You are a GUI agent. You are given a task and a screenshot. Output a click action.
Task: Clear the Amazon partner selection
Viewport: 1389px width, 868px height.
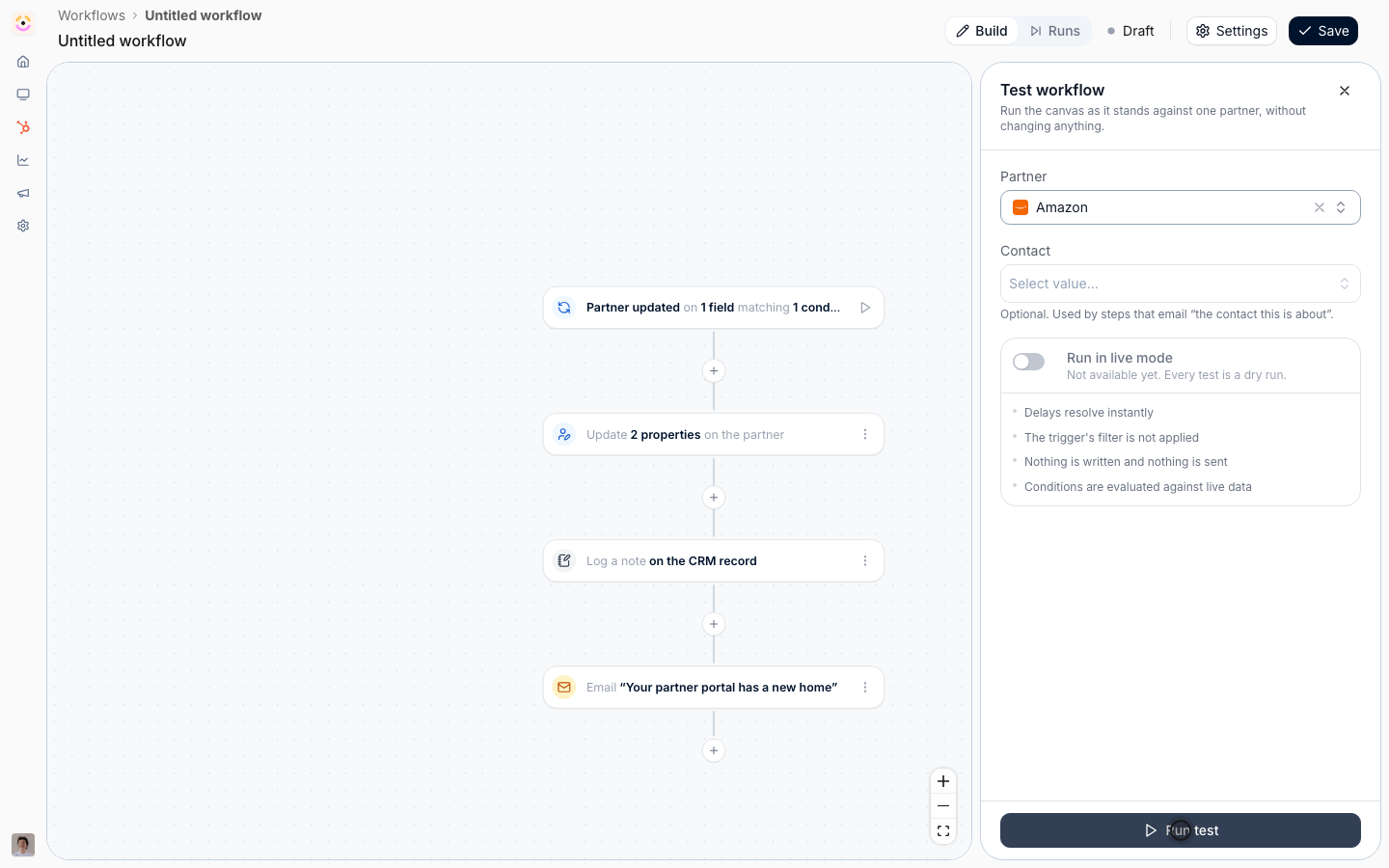pyautogui.click(x=1320, y=207)
